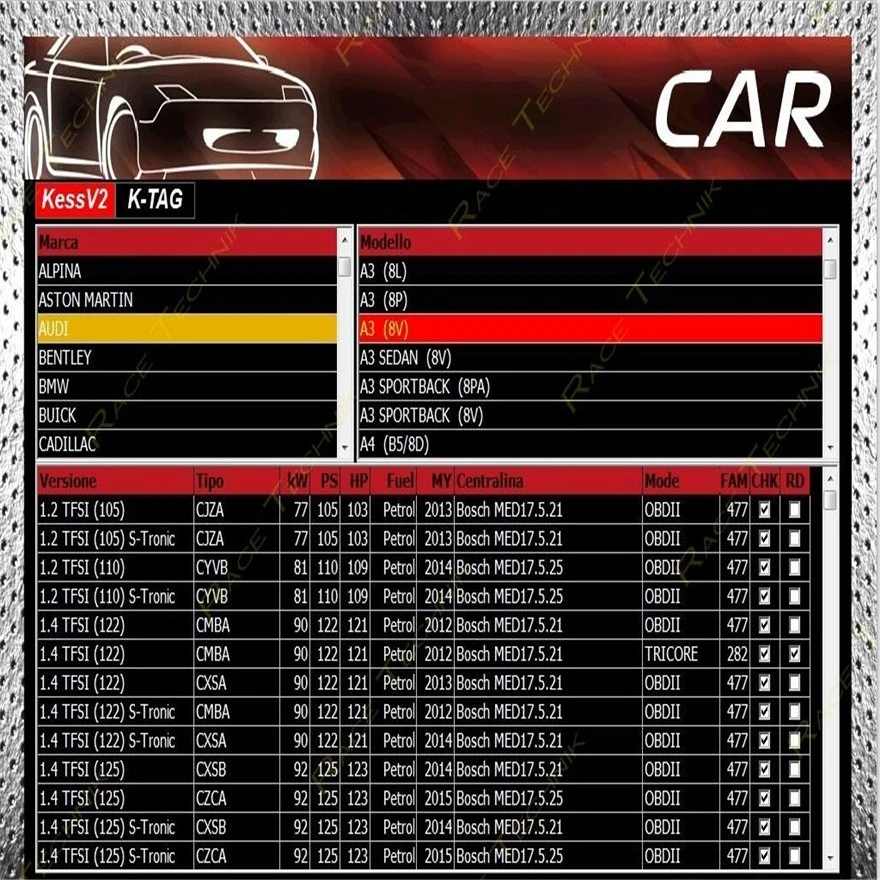Sort by the CHK column header

click(x=765, y=481)
